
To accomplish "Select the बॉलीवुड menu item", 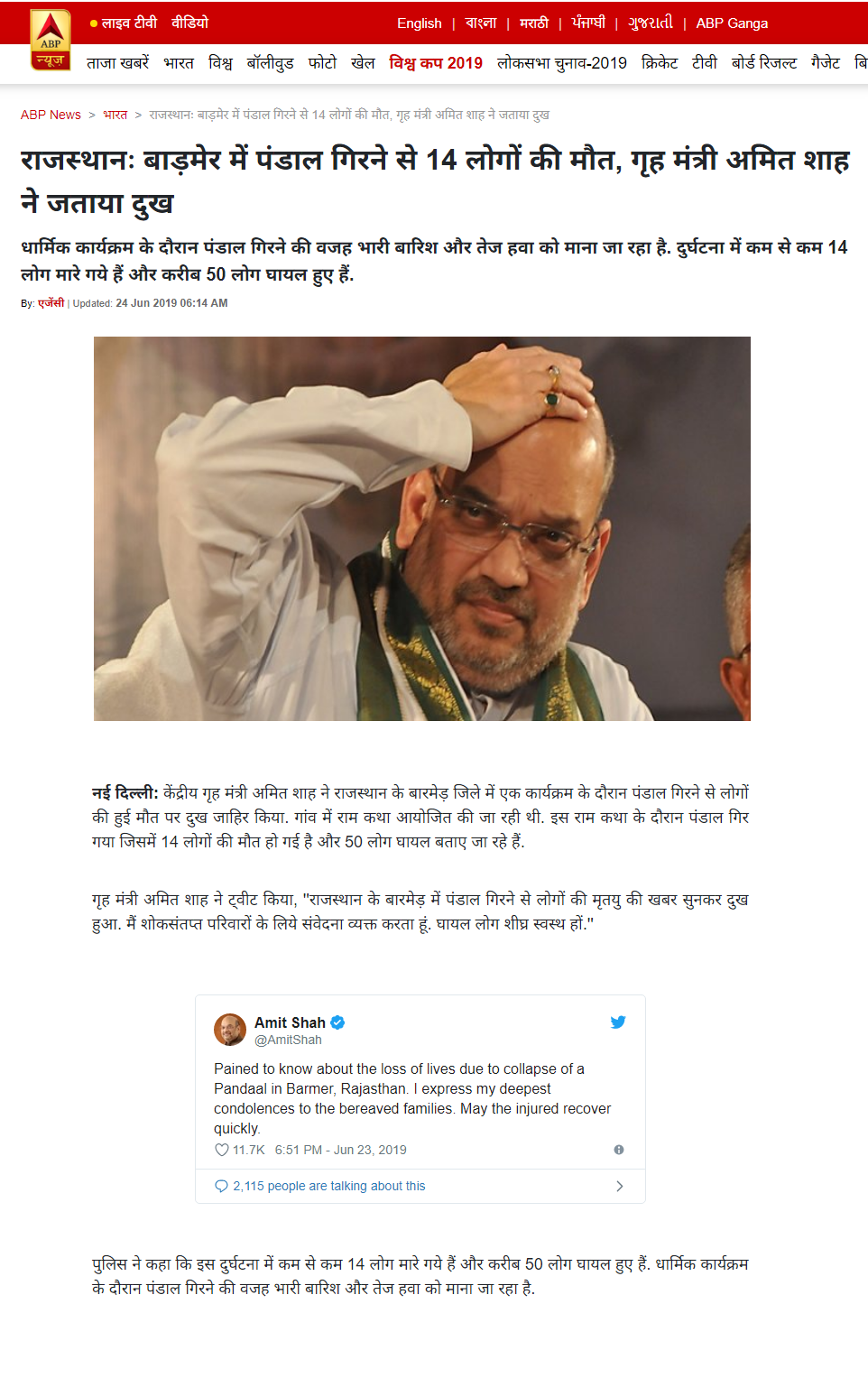I will coord(271,63).
